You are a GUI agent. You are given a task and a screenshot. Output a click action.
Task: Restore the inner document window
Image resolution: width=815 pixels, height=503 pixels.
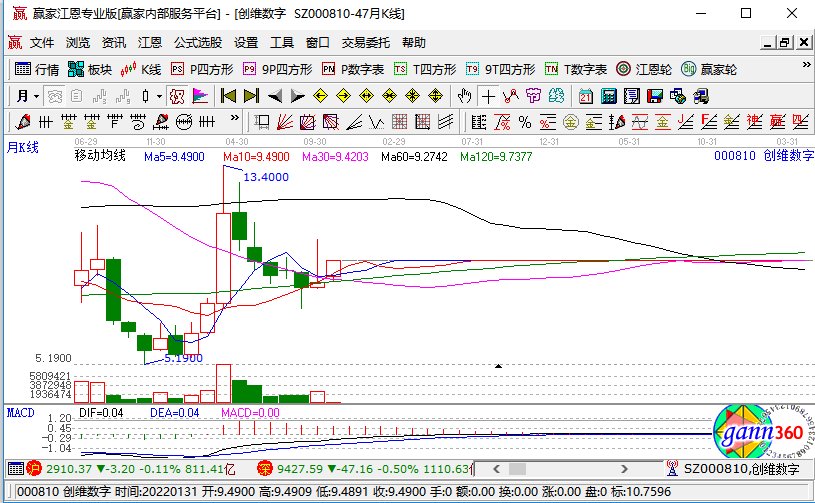tap(785, 43)
